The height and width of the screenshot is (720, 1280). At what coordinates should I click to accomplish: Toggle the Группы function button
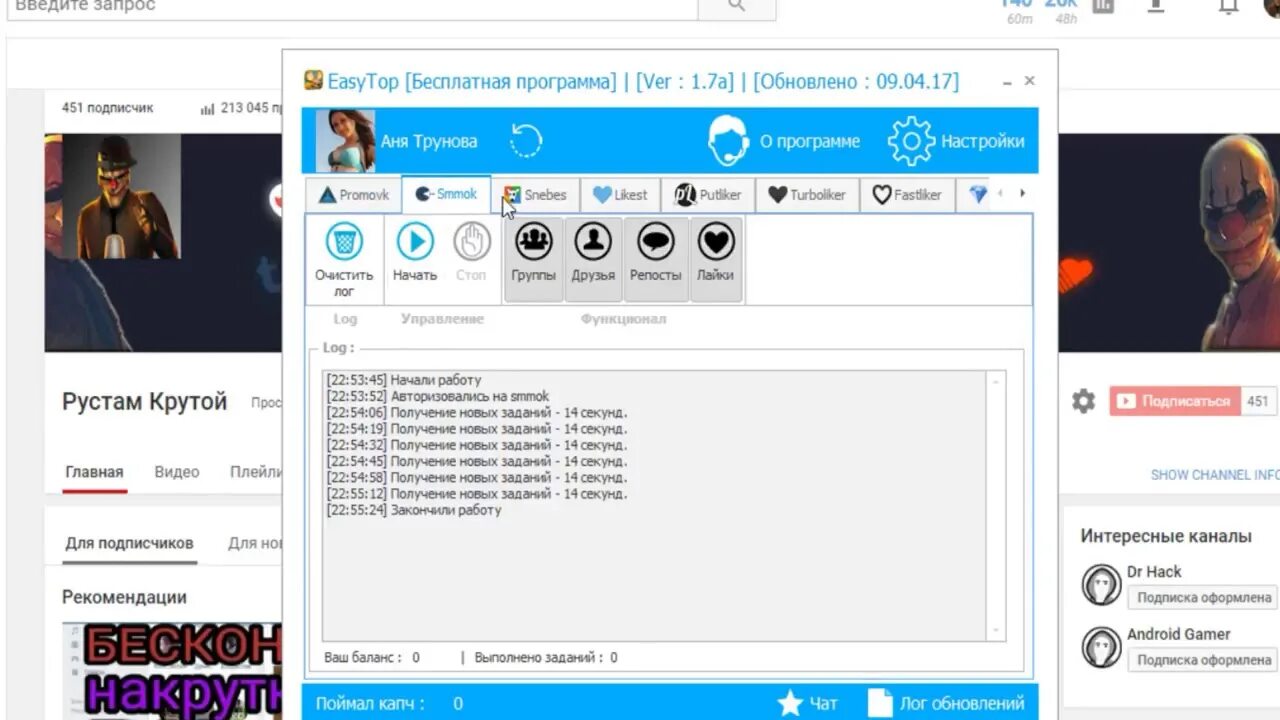[x=533, y=259]
